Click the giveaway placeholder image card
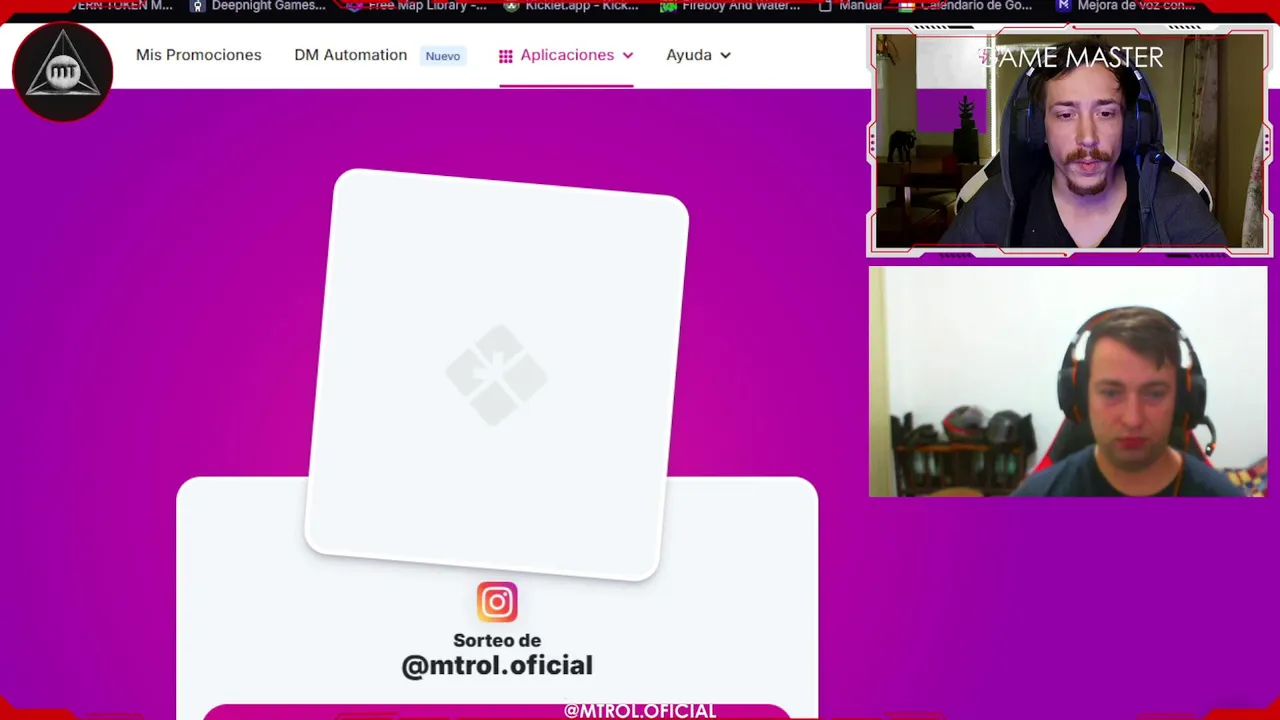The width and height of the screenshot is (1280, 720). (x=497, y=374)
